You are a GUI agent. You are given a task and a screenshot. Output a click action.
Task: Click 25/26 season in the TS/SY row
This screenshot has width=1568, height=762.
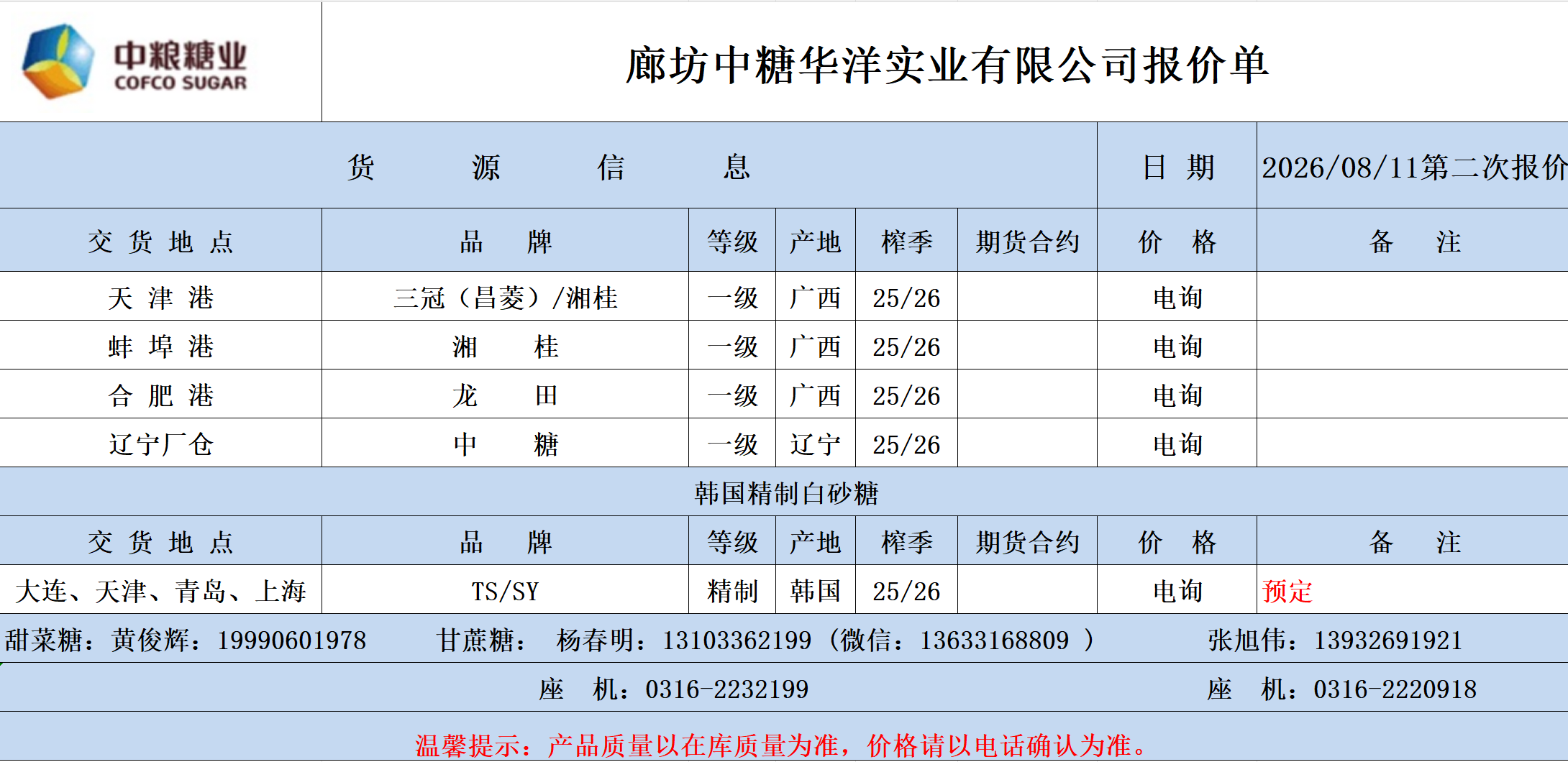(x=906, y=591)
